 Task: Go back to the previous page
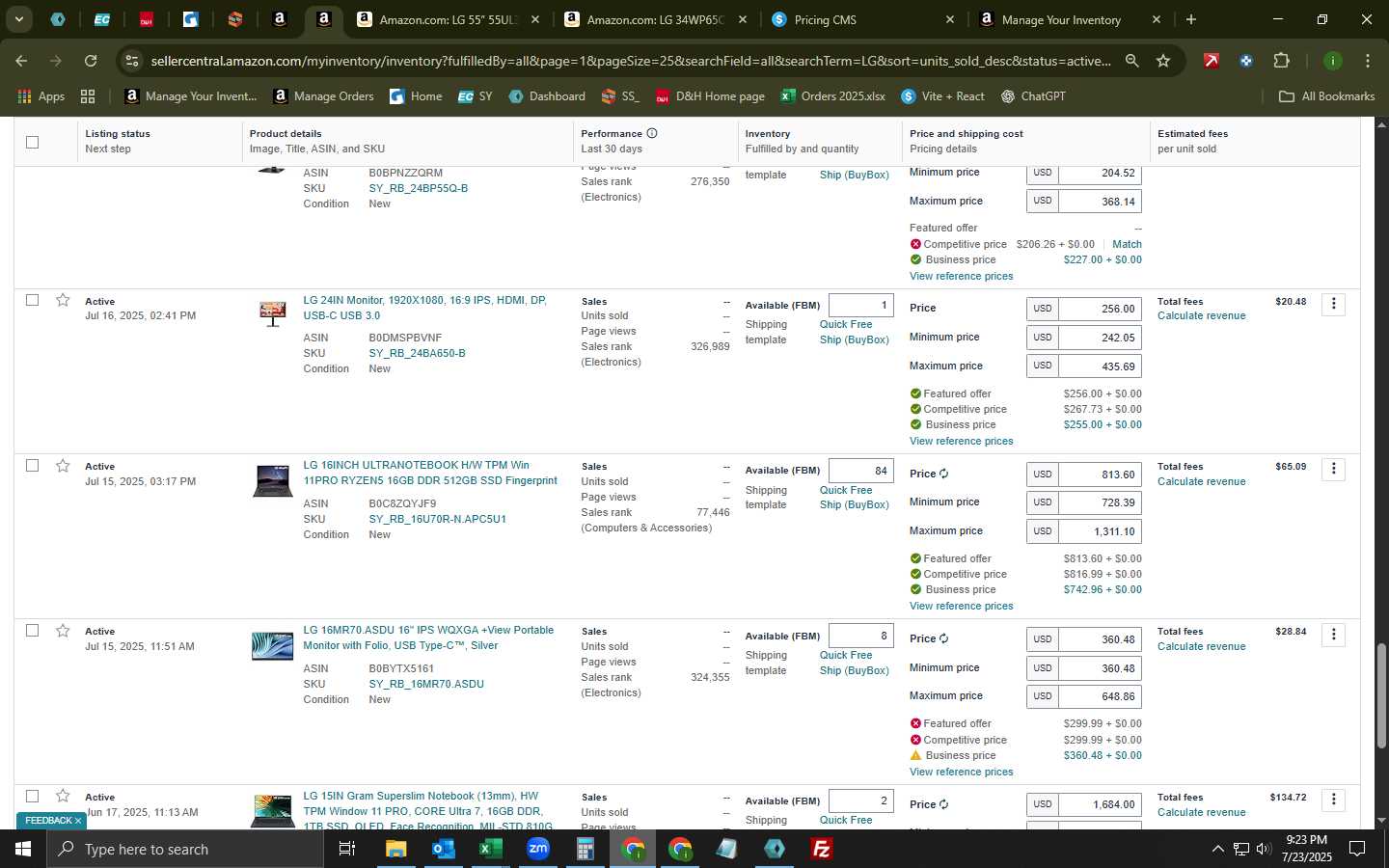point(21,61)
